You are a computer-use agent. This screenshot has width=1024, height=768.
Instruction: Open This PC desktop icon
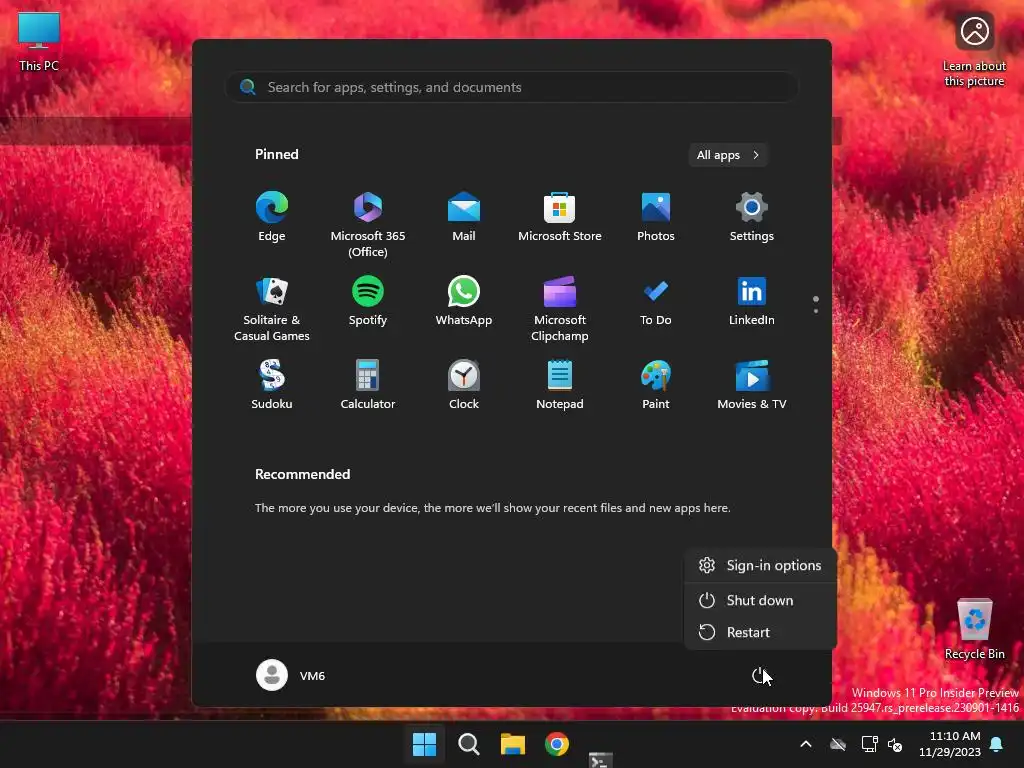(39, 41)
